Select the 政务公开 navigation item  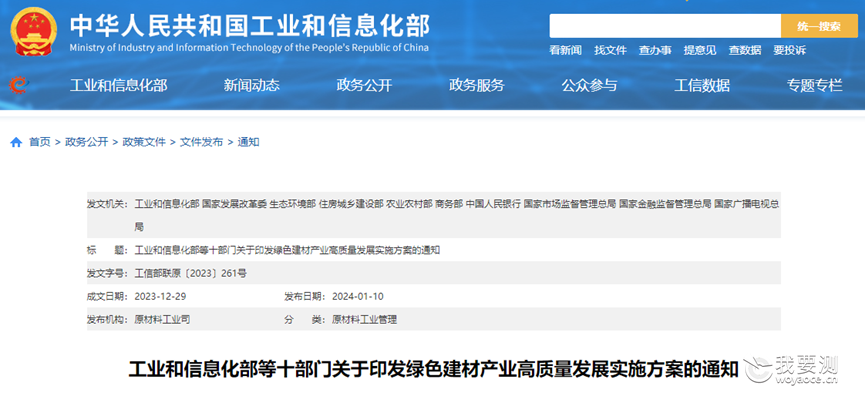[x=364, y=85]
